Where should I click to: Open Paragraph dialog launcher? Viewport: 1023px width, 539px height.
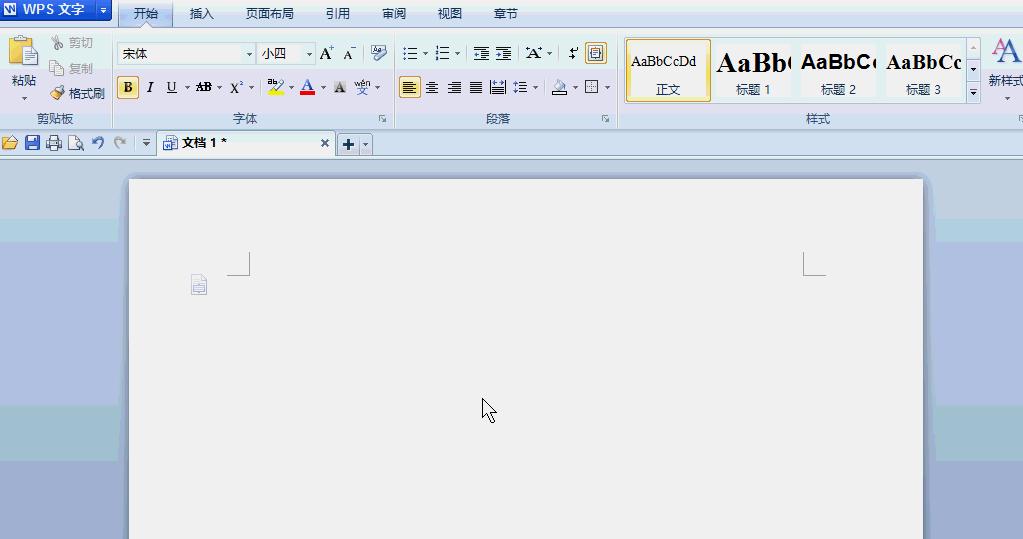pyautogui.click(x=605, y=119)
